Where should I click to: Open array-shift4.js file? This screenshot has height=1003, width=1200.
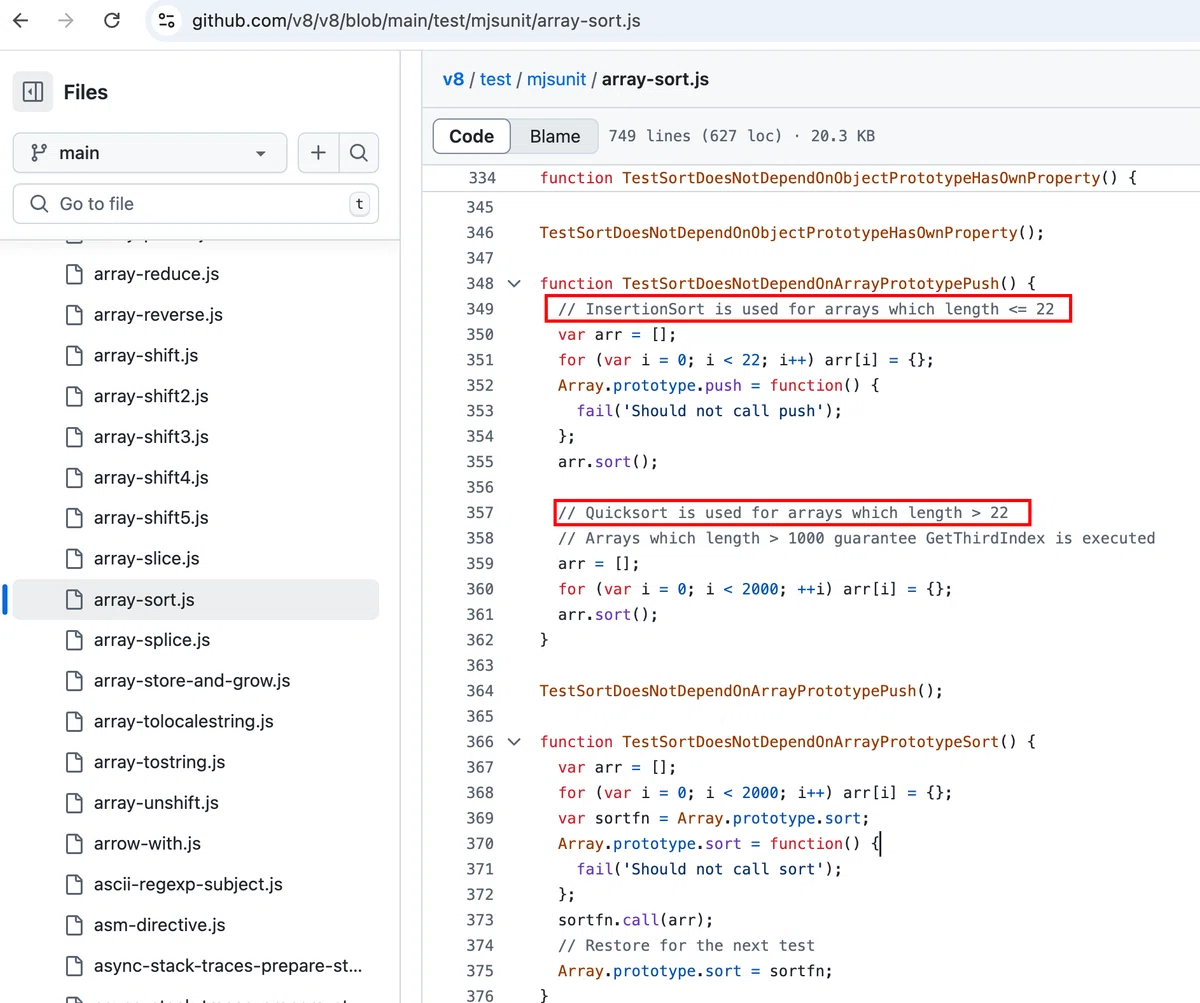[x=151, y=478]
